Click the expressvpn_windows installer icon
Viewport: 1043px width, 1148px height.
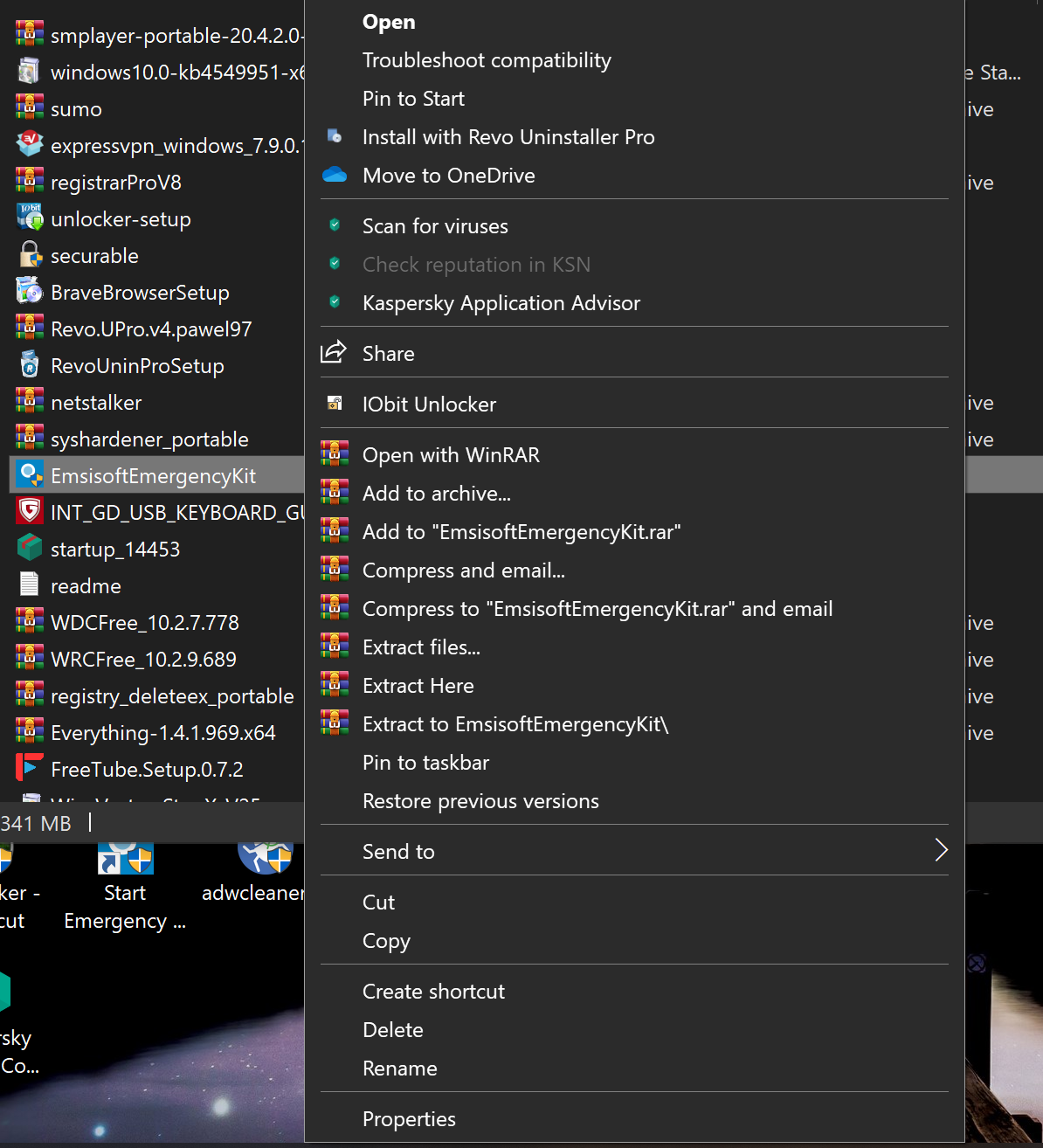point(30,144)
